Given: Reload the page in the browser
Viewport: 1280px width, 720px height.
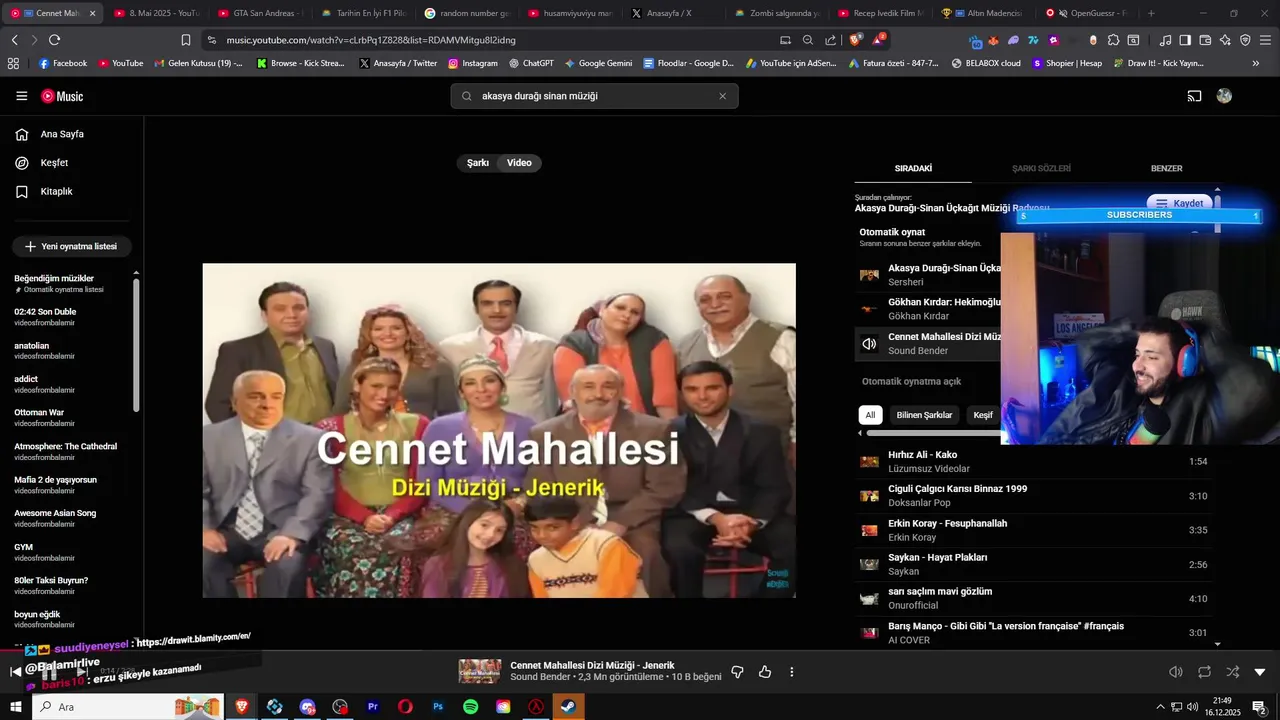Looking at the screenshot, I should coord(54,40).
